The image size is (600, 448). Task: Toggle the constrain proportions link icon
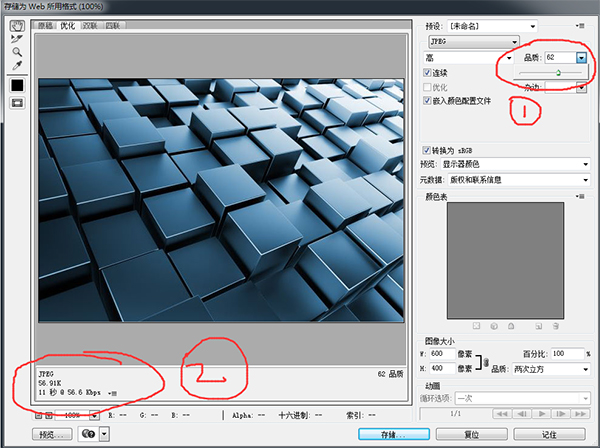point(486,362)
